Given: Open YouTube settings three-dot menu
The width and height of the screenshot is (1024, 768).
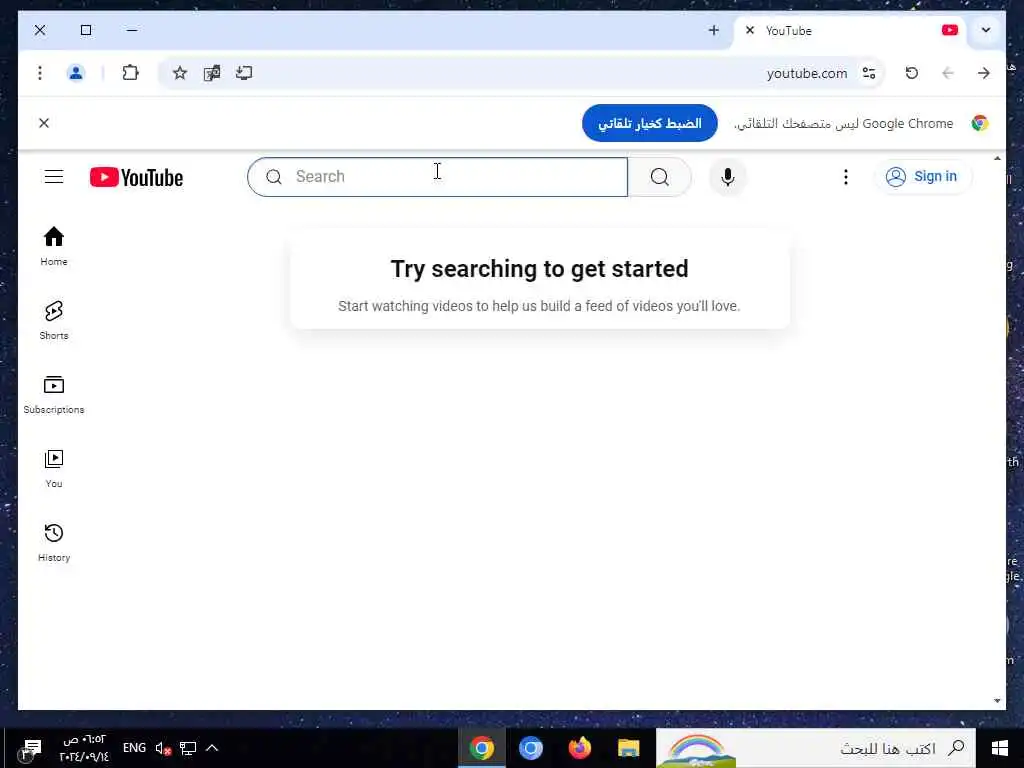Looking at the screenshot, I should tap(846, 177).
